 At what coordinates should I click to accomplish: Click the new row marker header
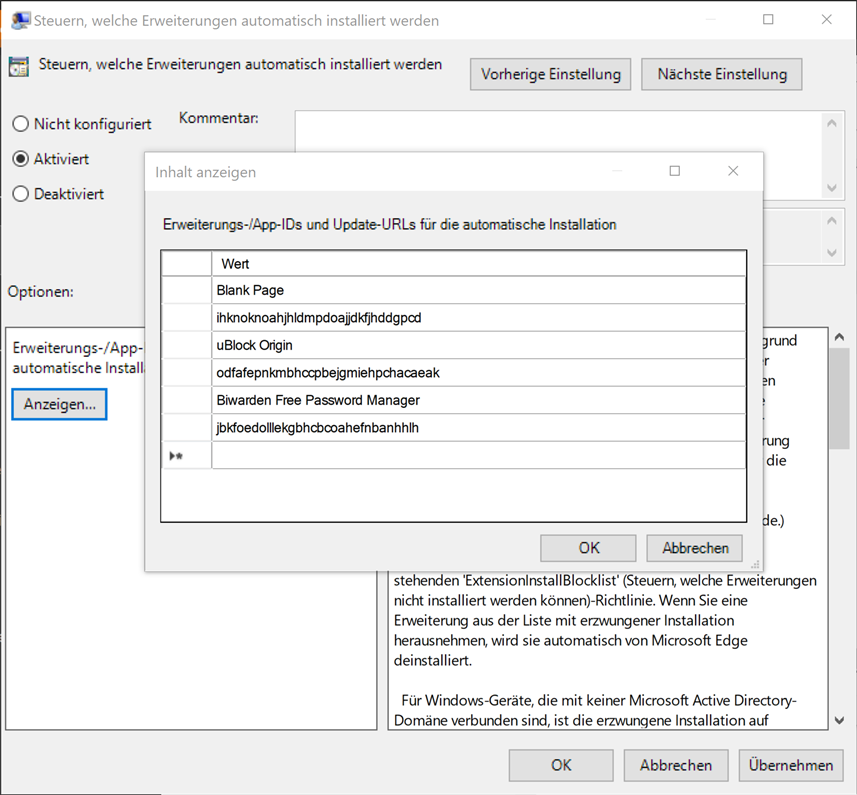tap(186, 455)
